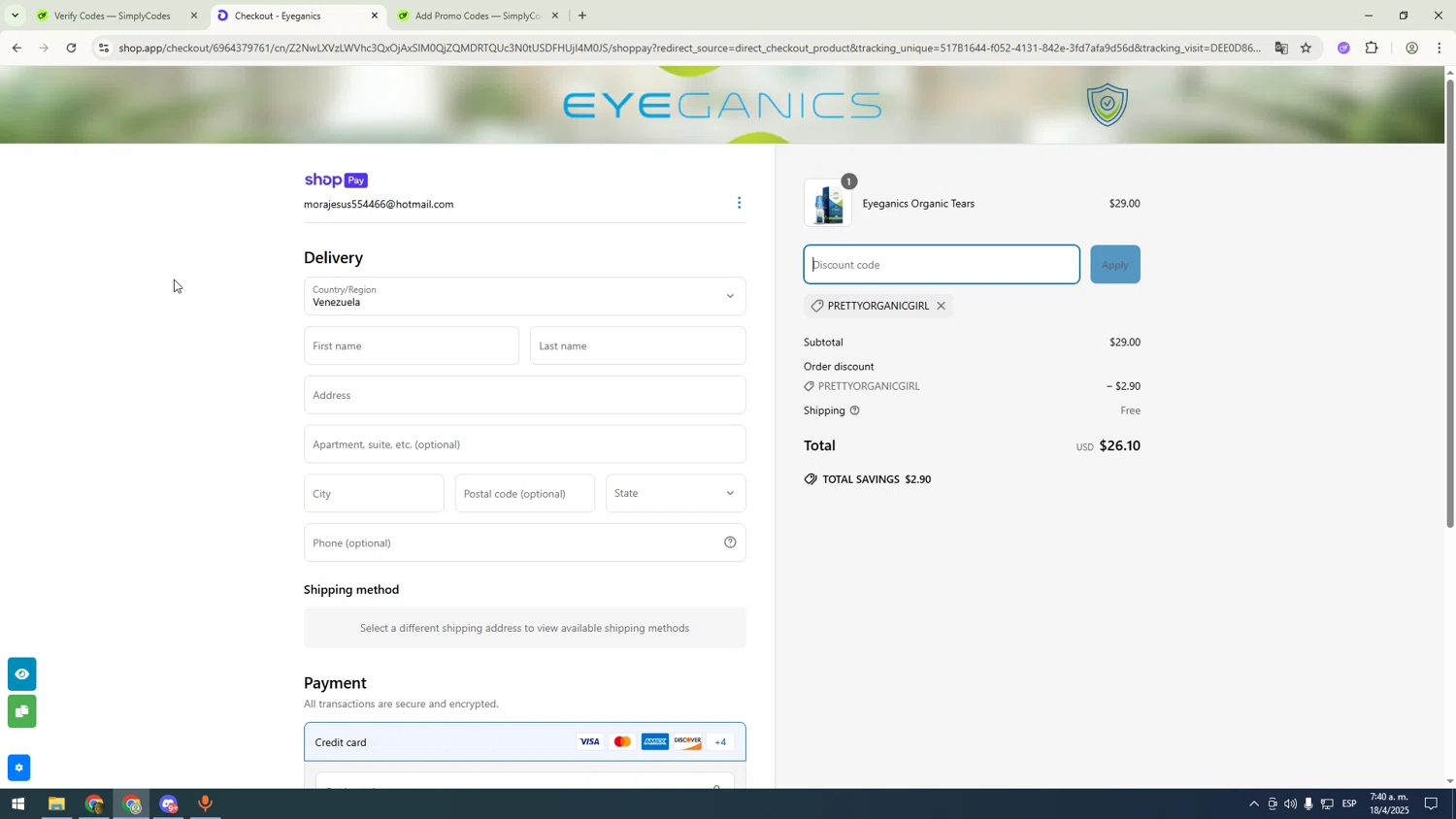Close the Checkout - Eyeganics tab

point(375,16)
